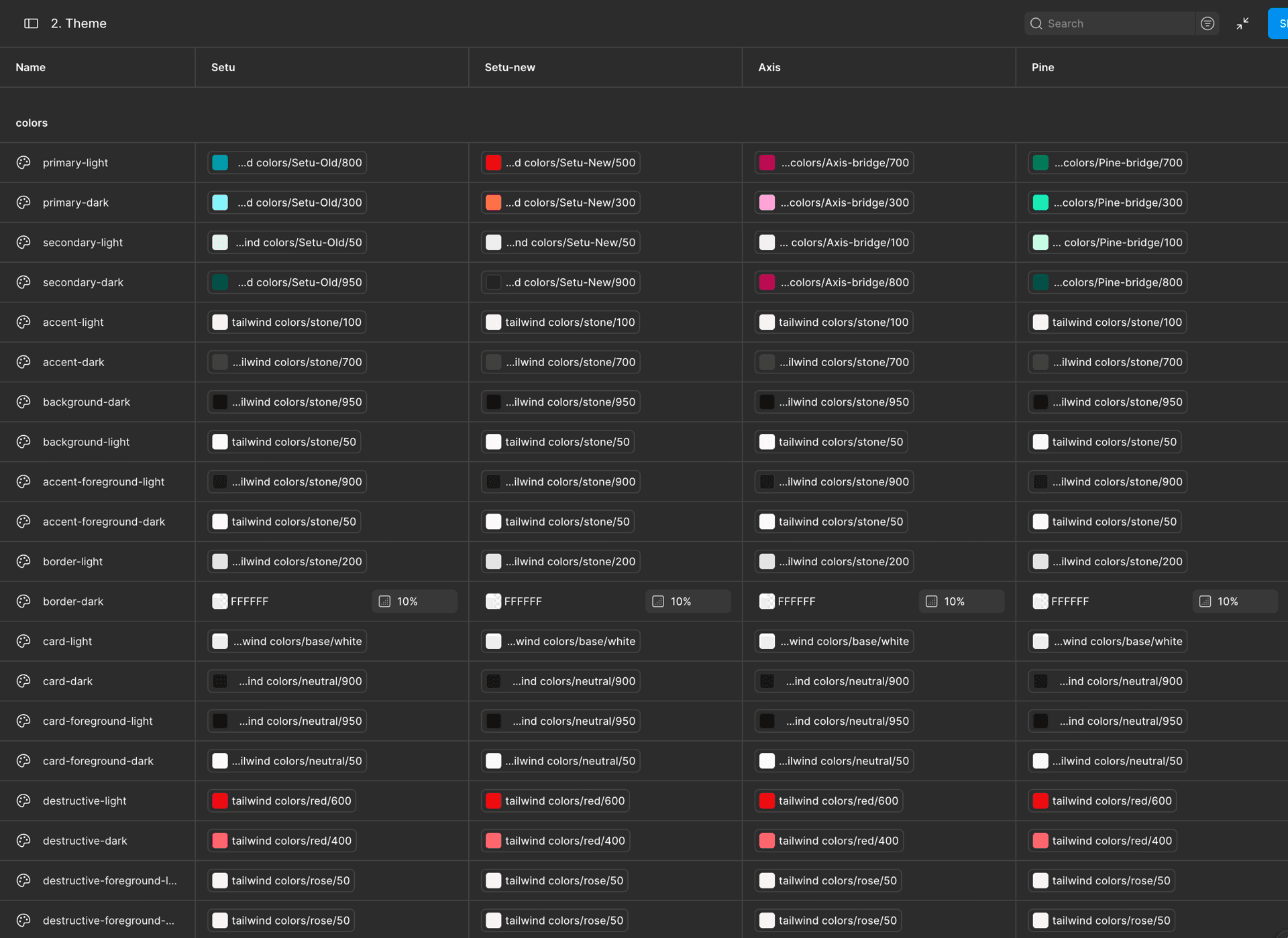Viewport: 1288px width, 938px height.
Task: Edit the FFFFFF hex value in Axis border-dark
Action: pos(796,601)
